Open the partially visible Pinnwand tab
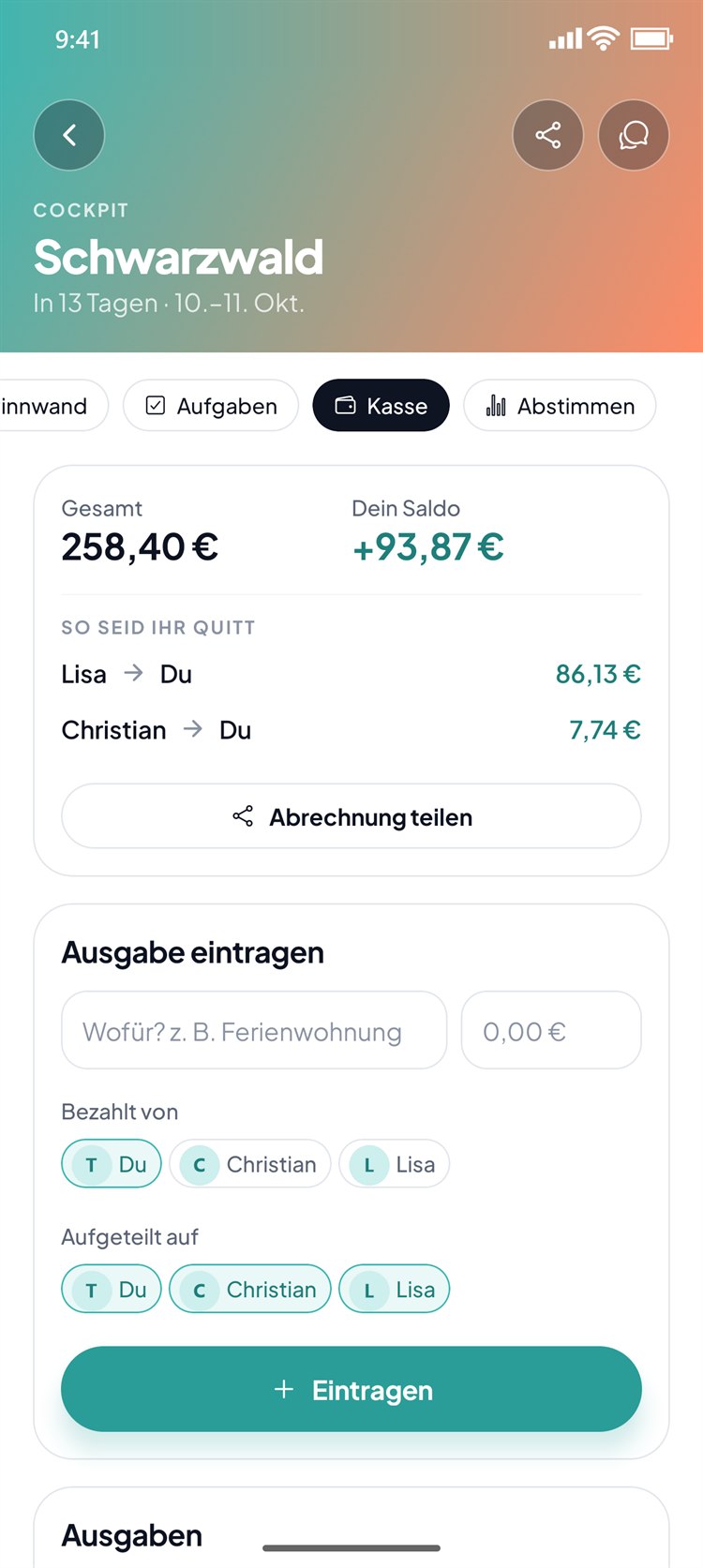Screen dimensions: 703x1568 [52, 406]
